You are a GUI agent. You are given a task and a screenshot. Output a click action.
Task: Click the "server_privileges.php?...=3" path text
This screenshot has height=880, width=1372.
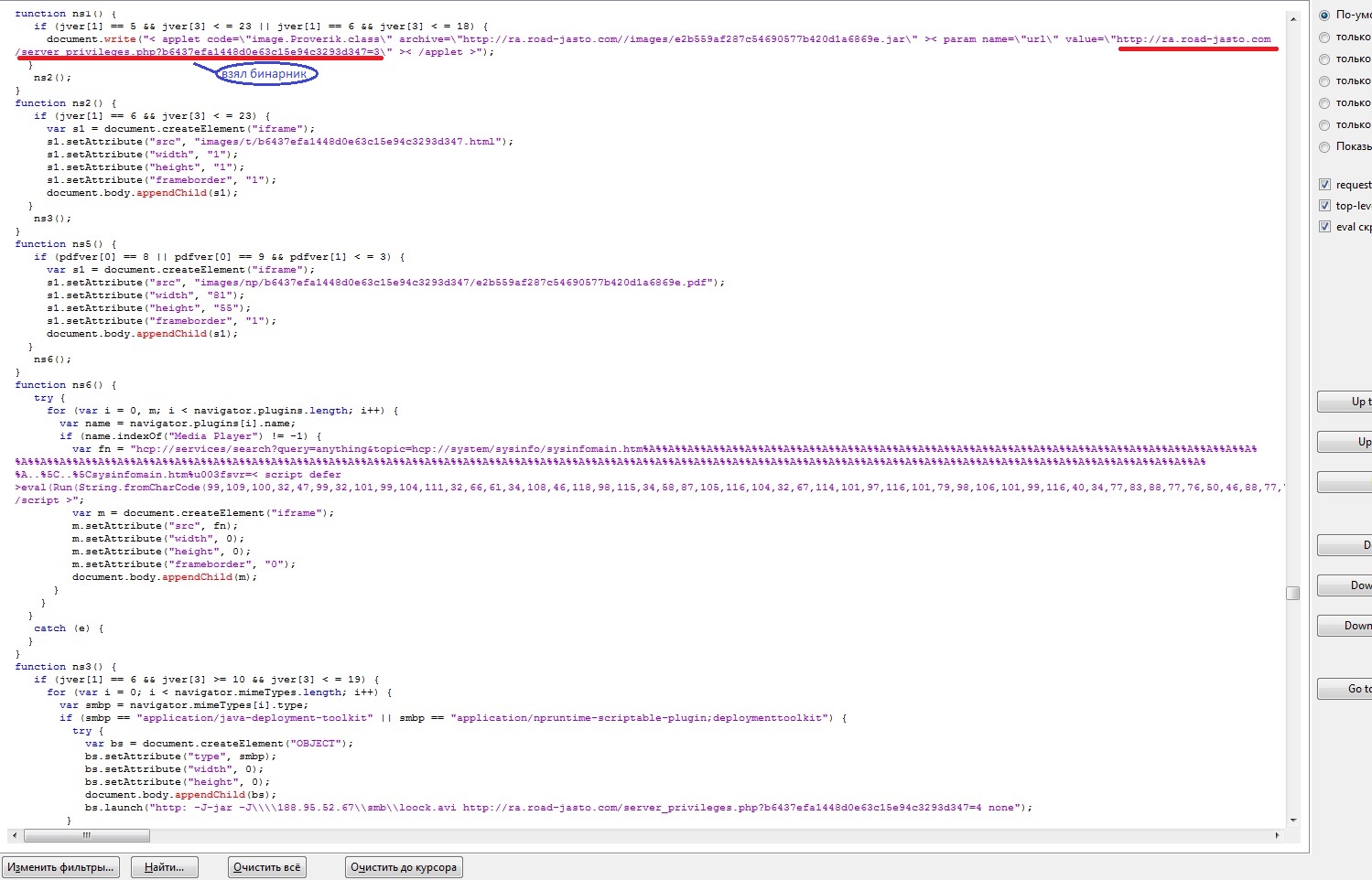(200, 52)
